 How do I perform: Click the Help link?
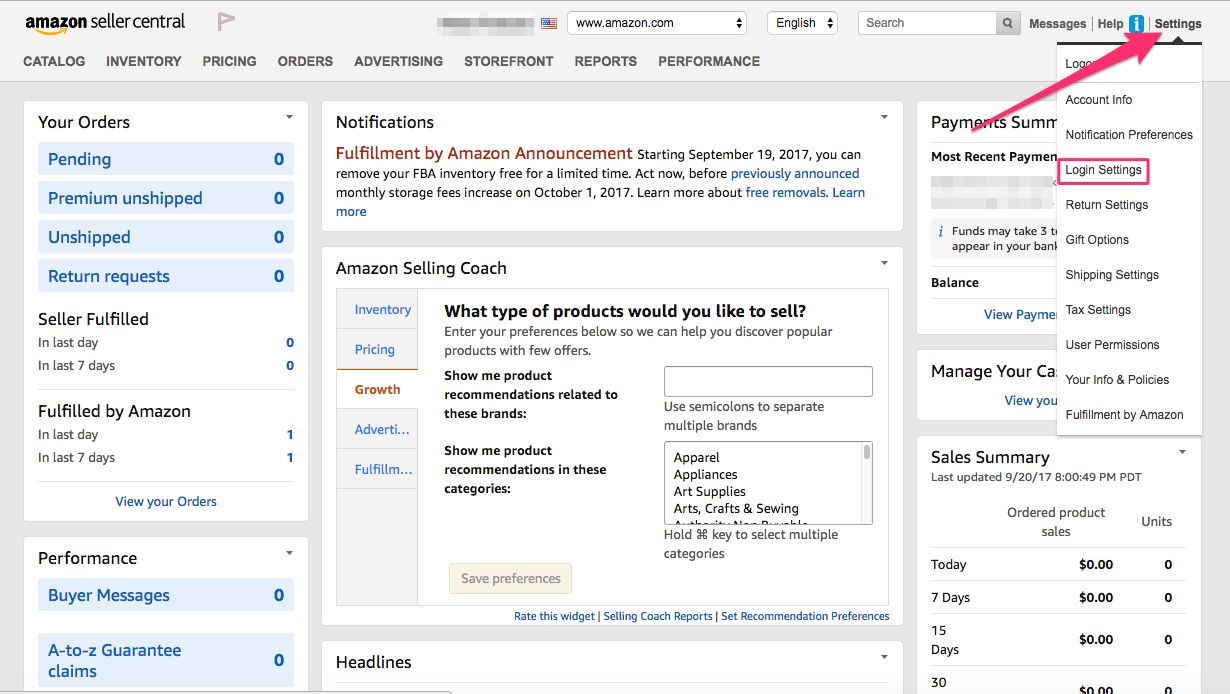(x=1110, y=24)
